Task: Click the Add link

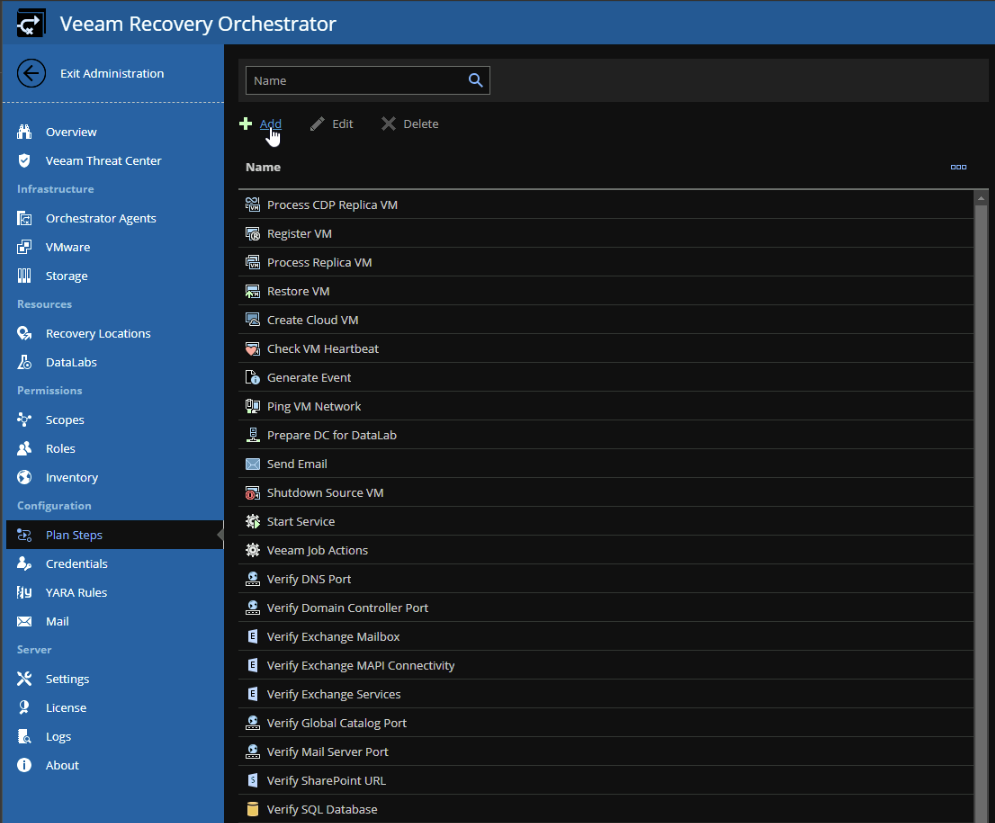Action: 270,124
